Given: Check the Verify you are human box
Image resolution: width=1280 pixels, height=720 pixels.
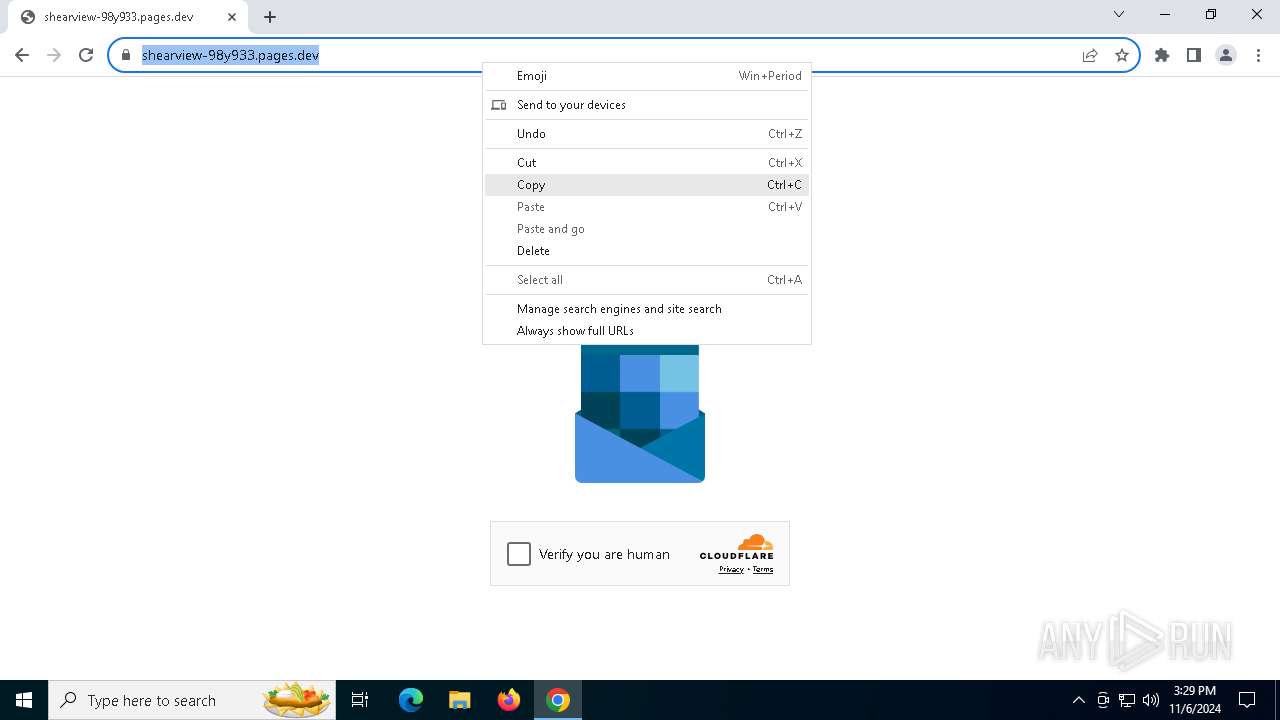Looking at the screenshot, I should pyautogui.click(x=519, y=554).
